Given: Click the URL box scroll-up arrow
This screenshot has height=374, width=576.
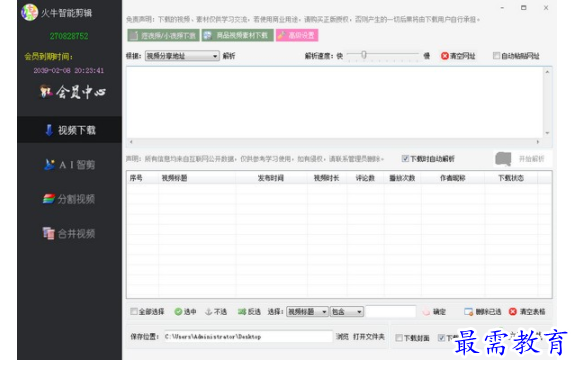Looking at the screenshot, I should point(547,72).
